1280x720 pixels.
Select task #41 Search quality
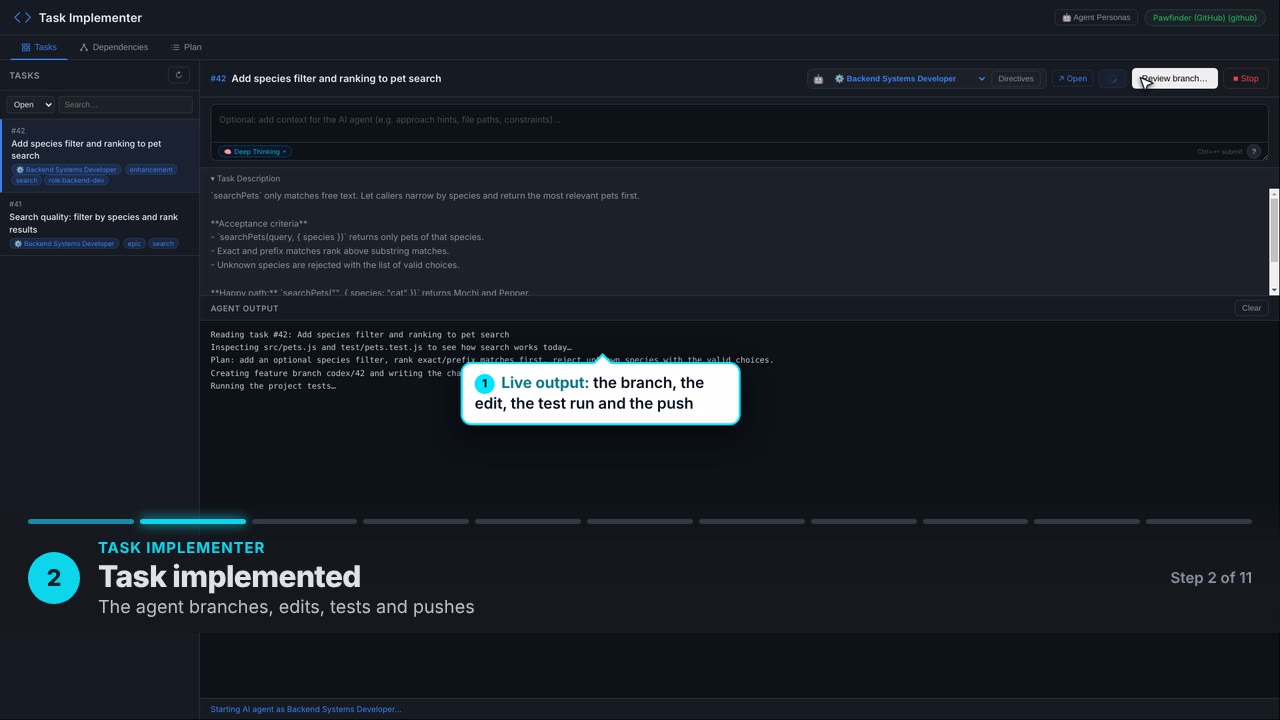tap(100, 224)
